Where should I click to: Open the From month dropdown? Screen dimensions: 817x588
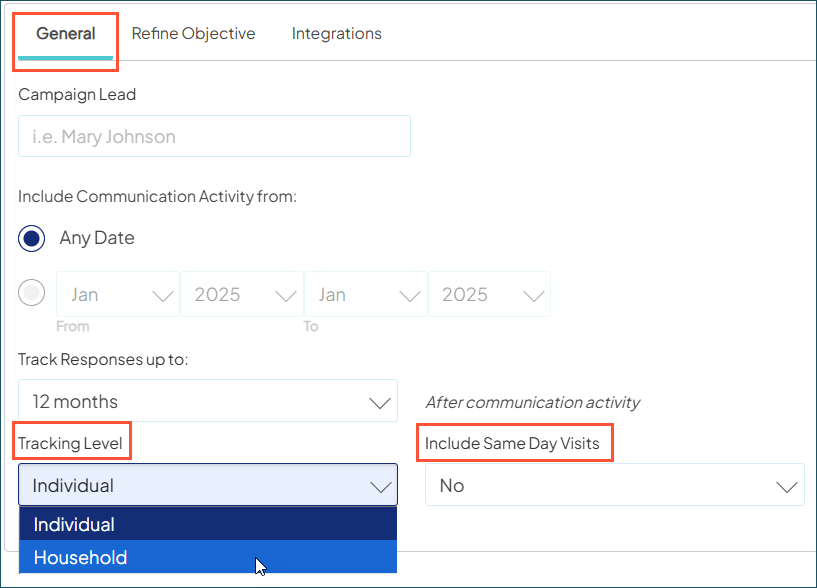(x=117, y=293)
